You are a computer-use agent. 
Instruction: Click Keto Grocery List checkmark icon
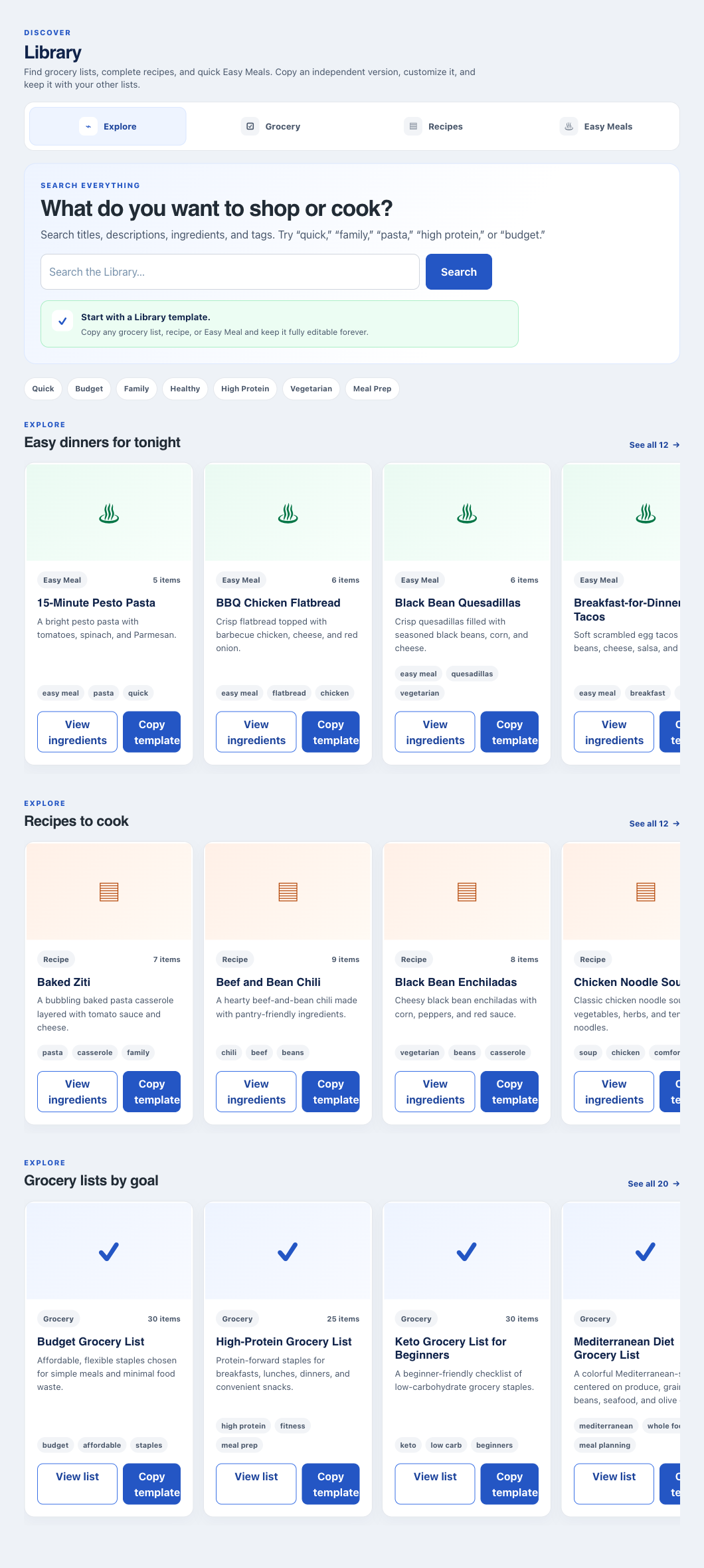pos(467,1252)
